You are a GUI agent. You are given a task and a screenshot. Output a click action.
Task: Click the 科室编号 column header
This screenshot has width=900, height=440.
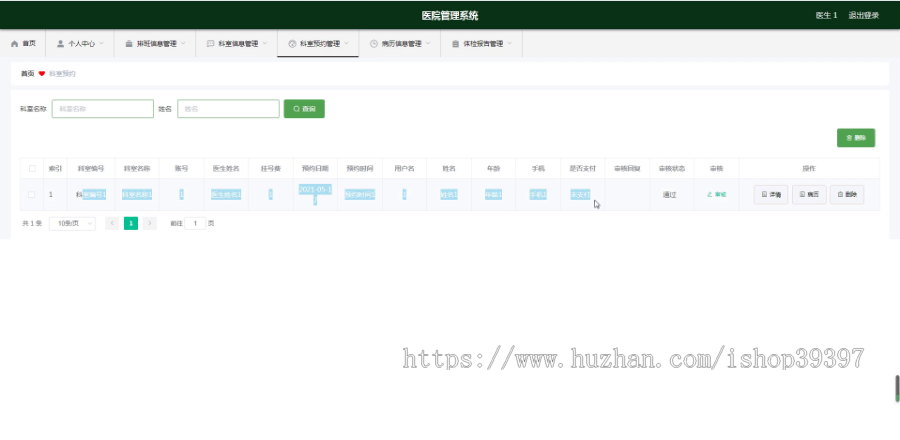tap(91, 169)
